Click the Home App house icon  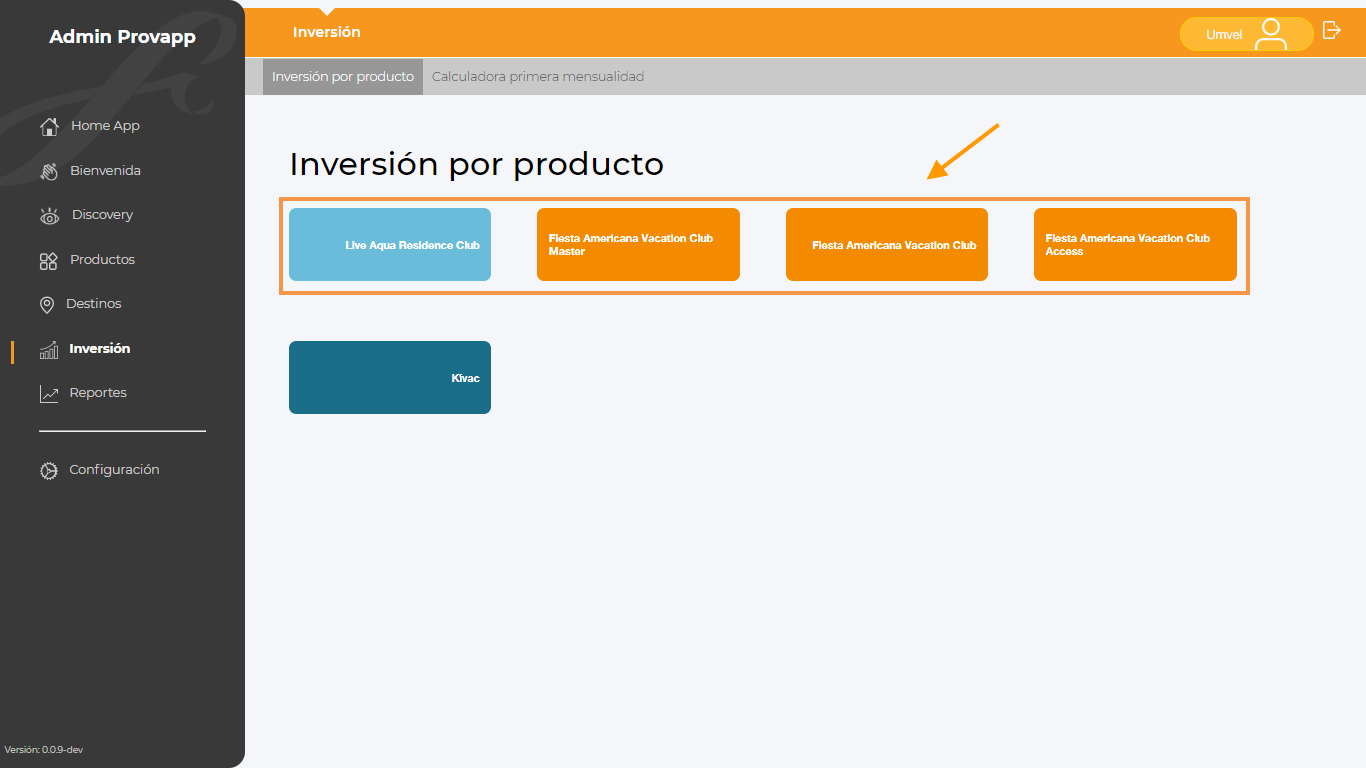[x=49, y=127]
